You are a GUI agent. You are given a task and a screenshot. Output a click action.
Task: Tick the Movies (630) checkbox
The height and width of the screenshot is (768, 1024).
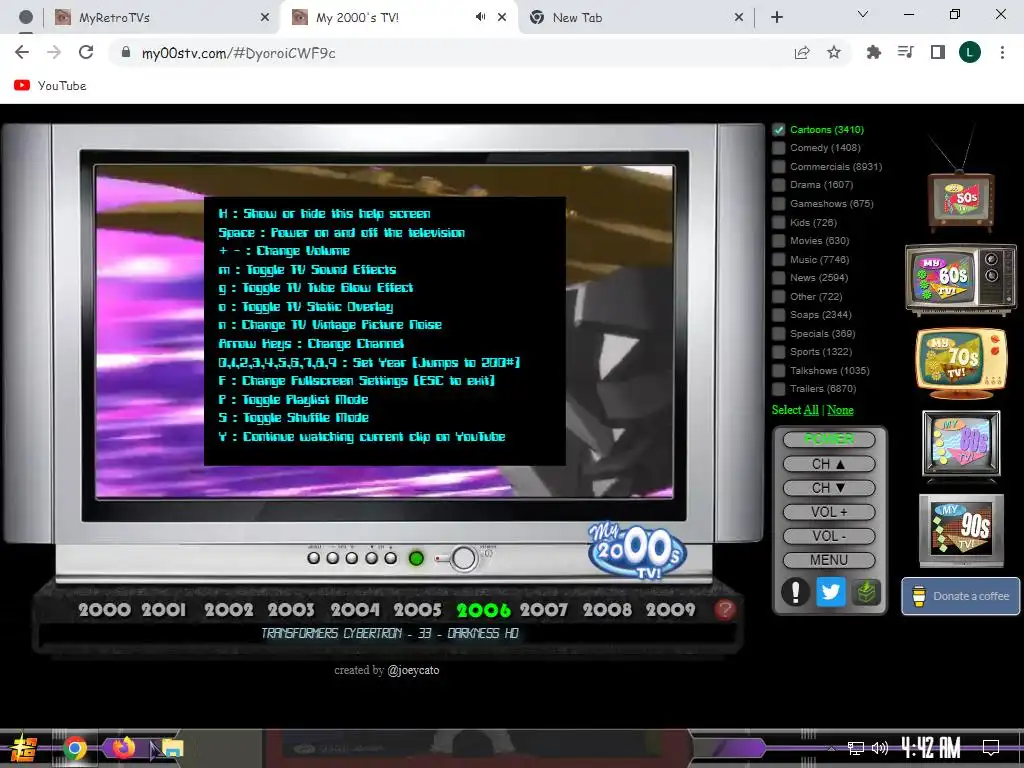point(778,240)
